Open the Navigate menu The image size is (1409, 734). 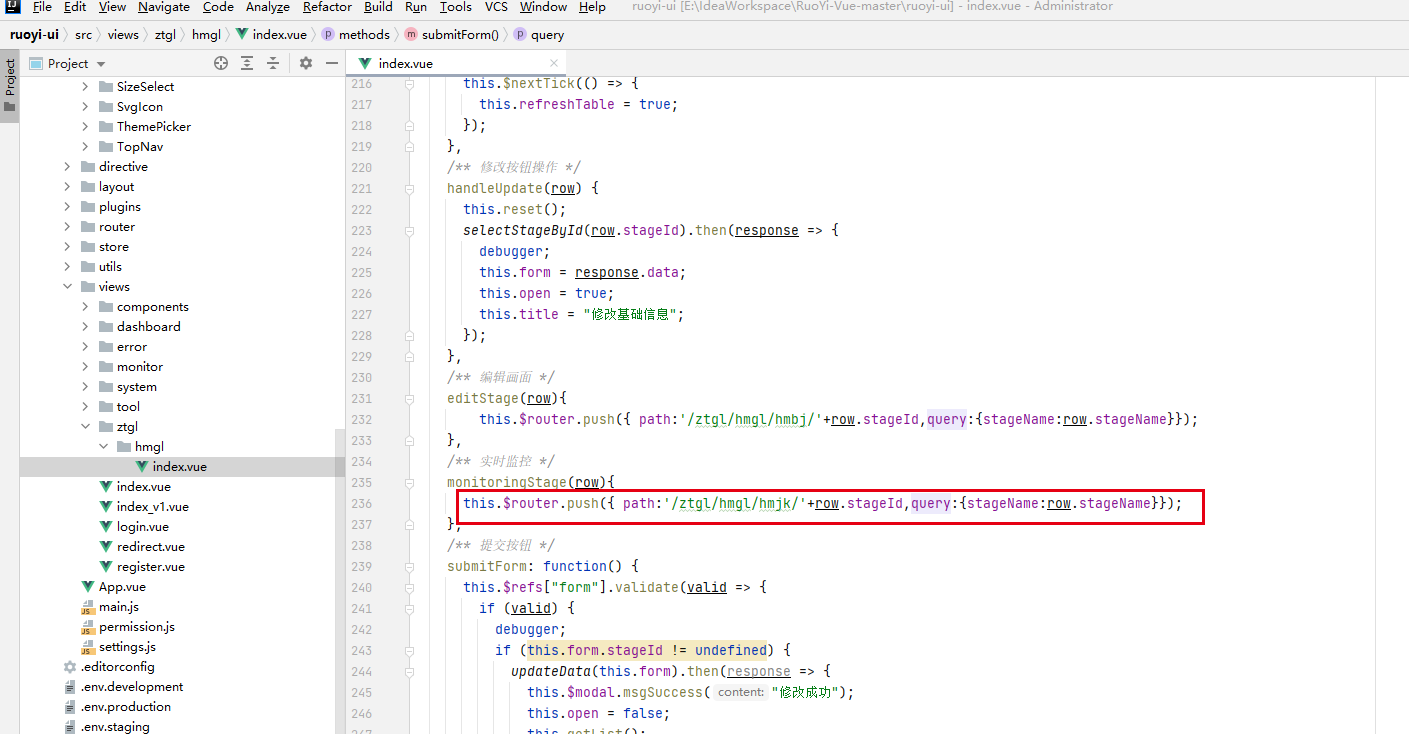point(163,7)
